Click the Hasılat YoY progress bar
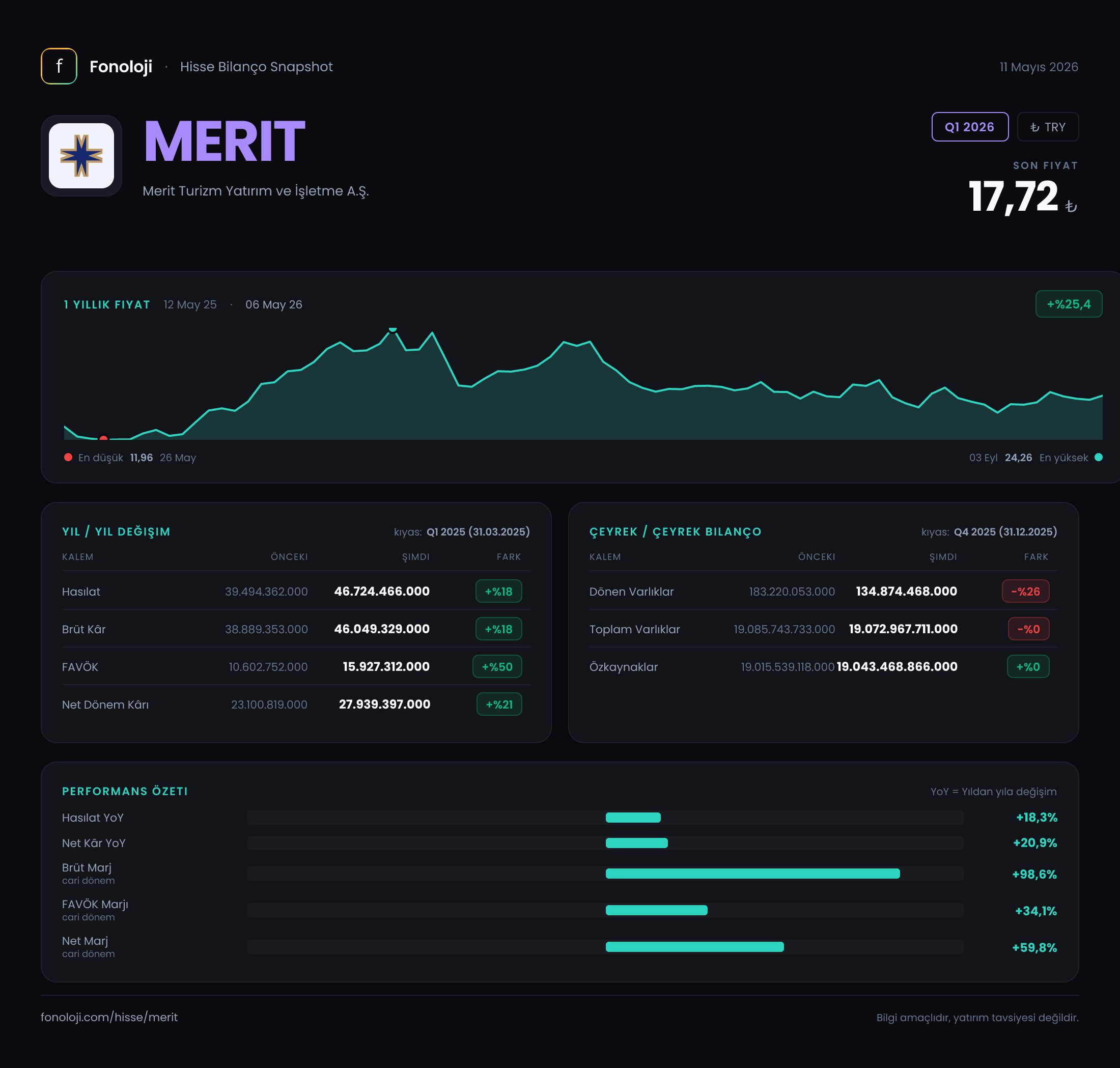1120x1068 pixels. click(605, 818)
